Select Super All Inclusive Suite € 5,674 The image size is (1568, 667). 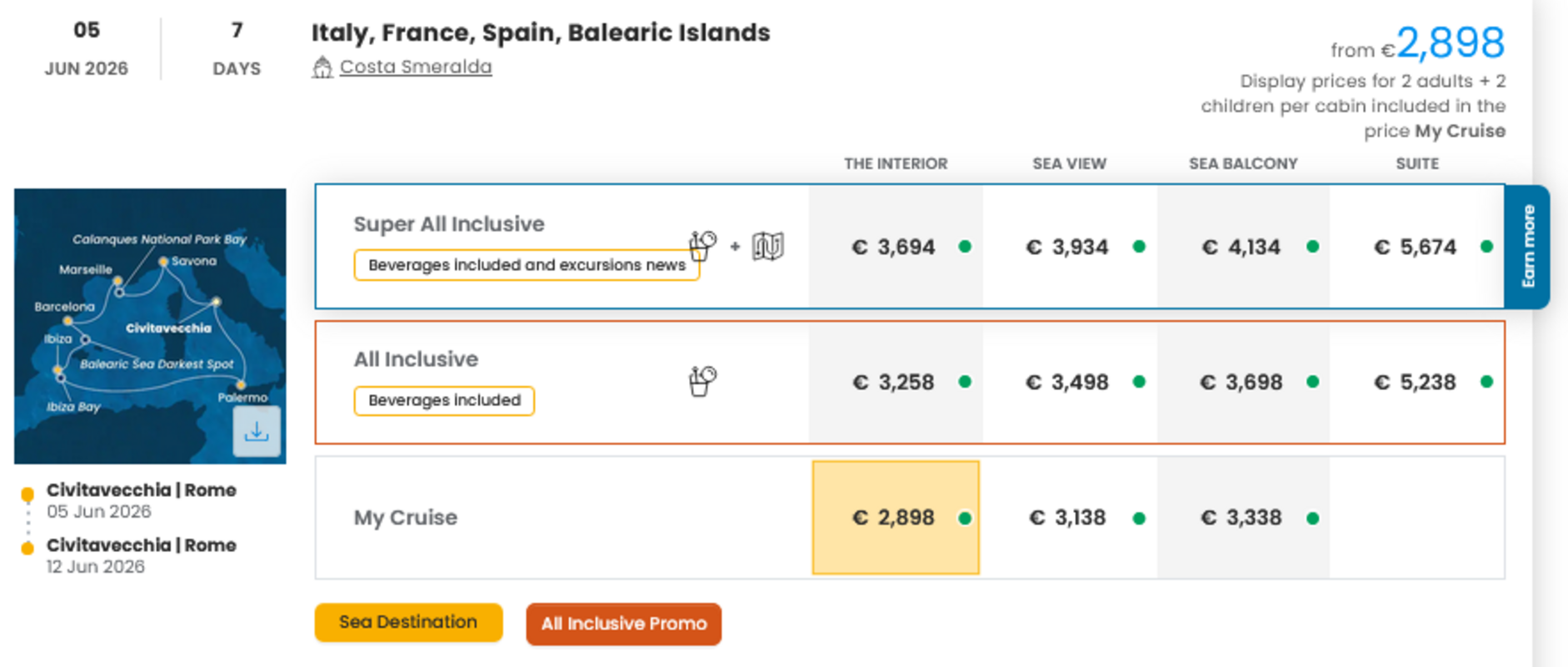click(x=1416, y=247)
